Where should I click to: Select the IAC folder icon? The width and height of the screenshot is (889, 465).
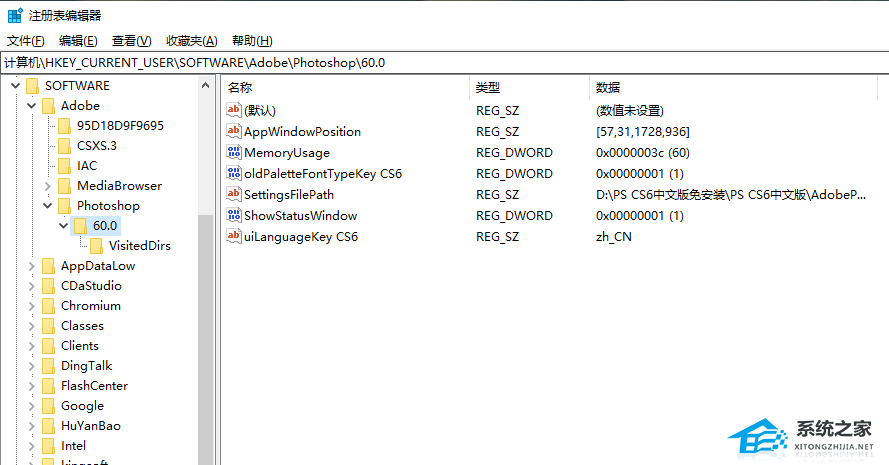(x=65, y=166)
